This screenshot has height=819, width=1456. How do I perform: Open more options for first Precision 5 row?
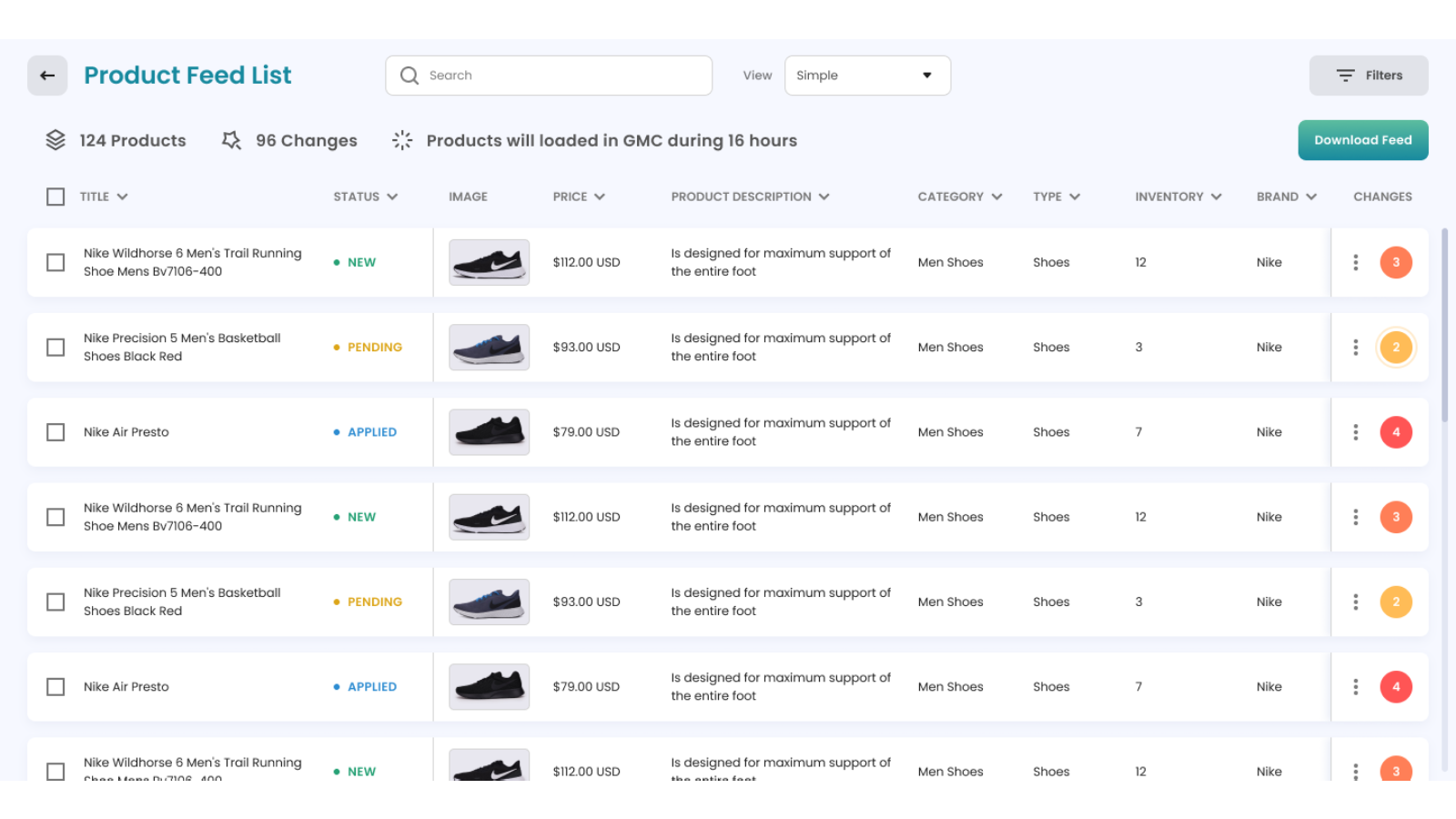point(1356,347)
